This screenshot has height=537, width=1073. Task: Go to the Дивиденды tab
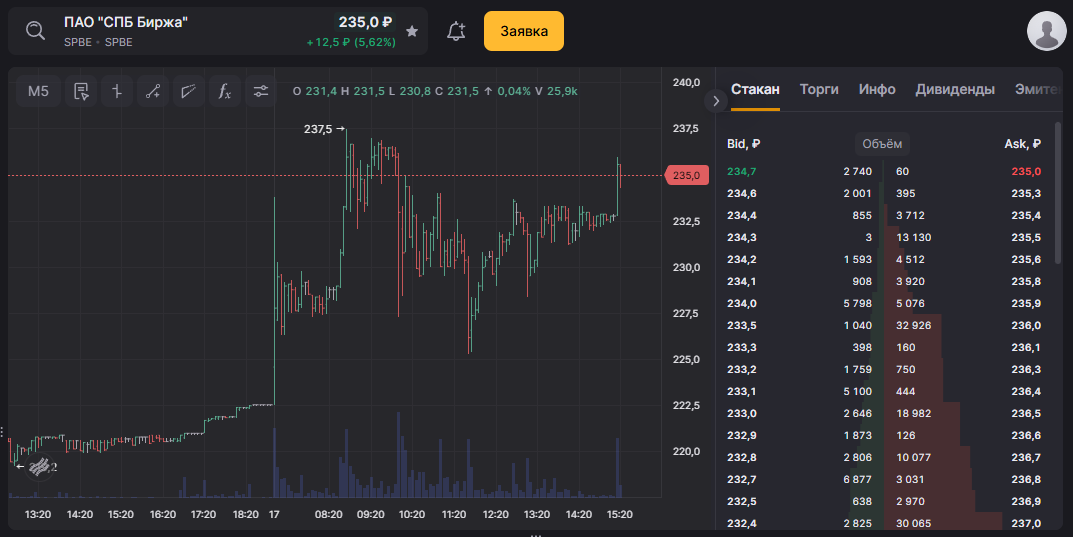955,89
